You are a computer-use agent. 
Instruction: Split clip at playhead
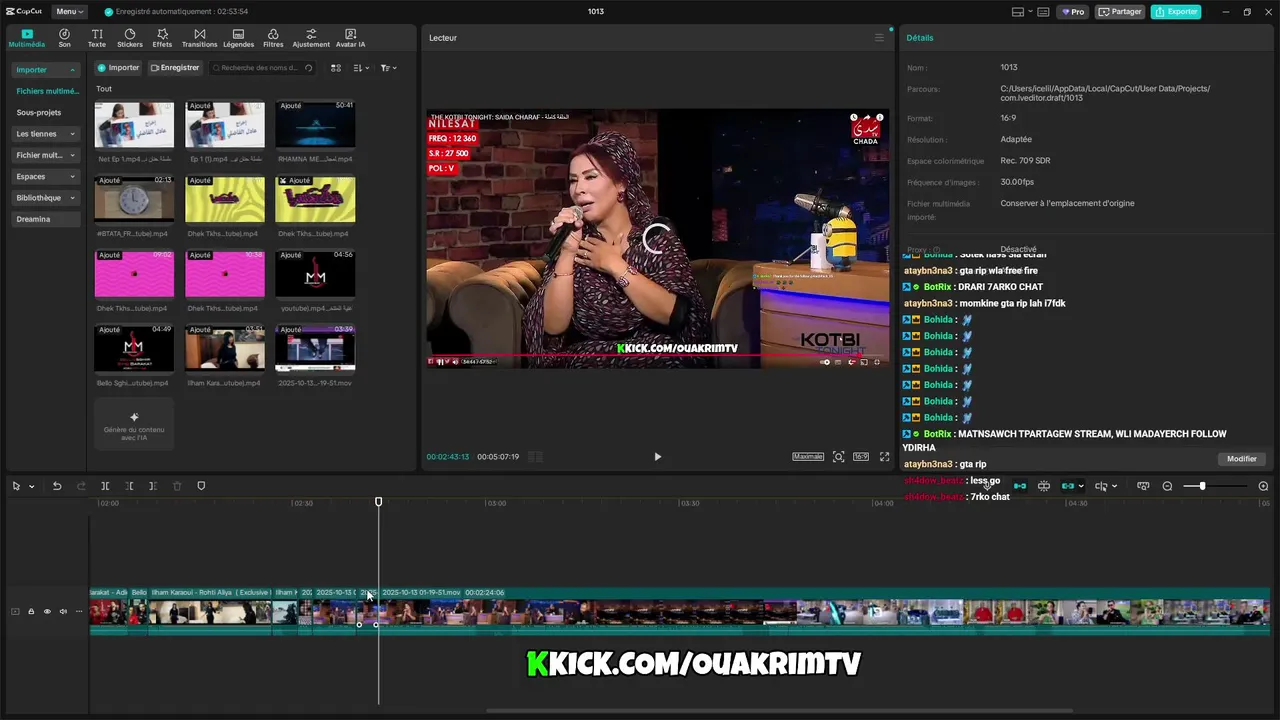click(x=105, y=486)
